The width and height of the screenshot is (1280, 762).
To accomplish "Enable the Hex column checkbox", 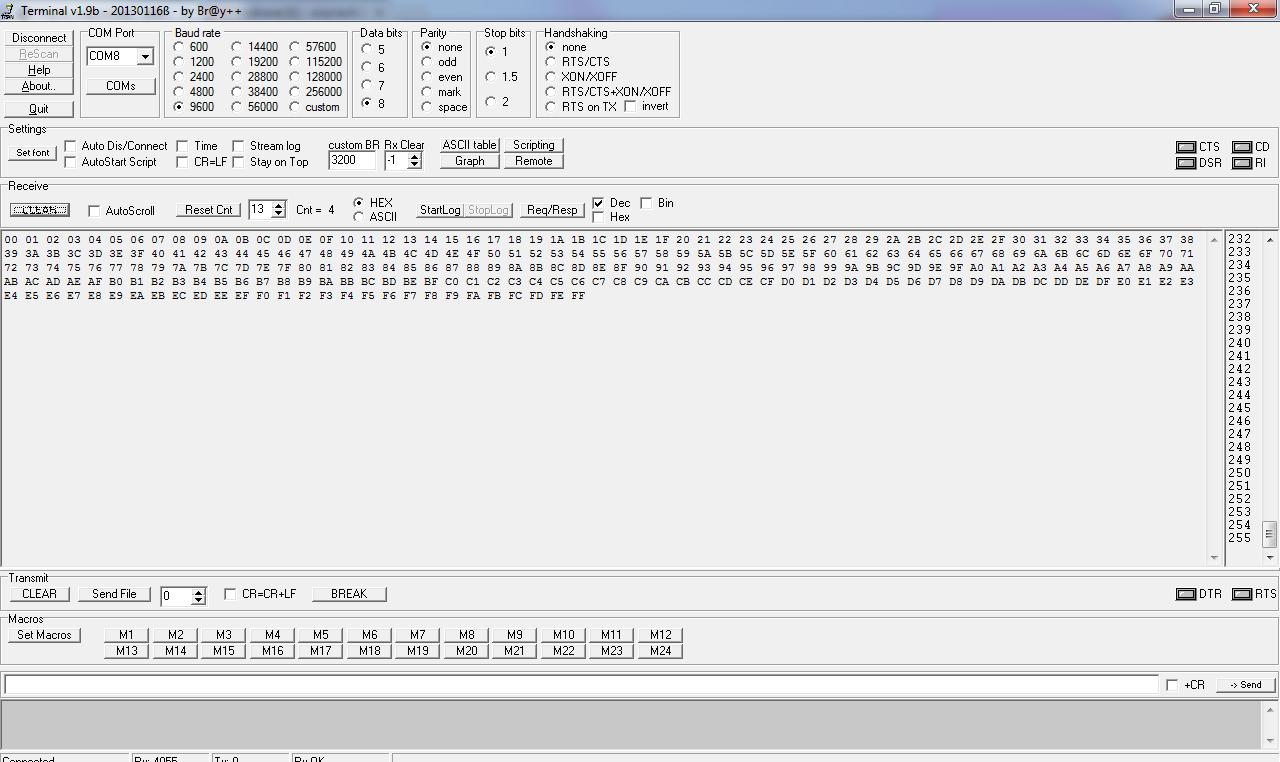I will (598, 217).
